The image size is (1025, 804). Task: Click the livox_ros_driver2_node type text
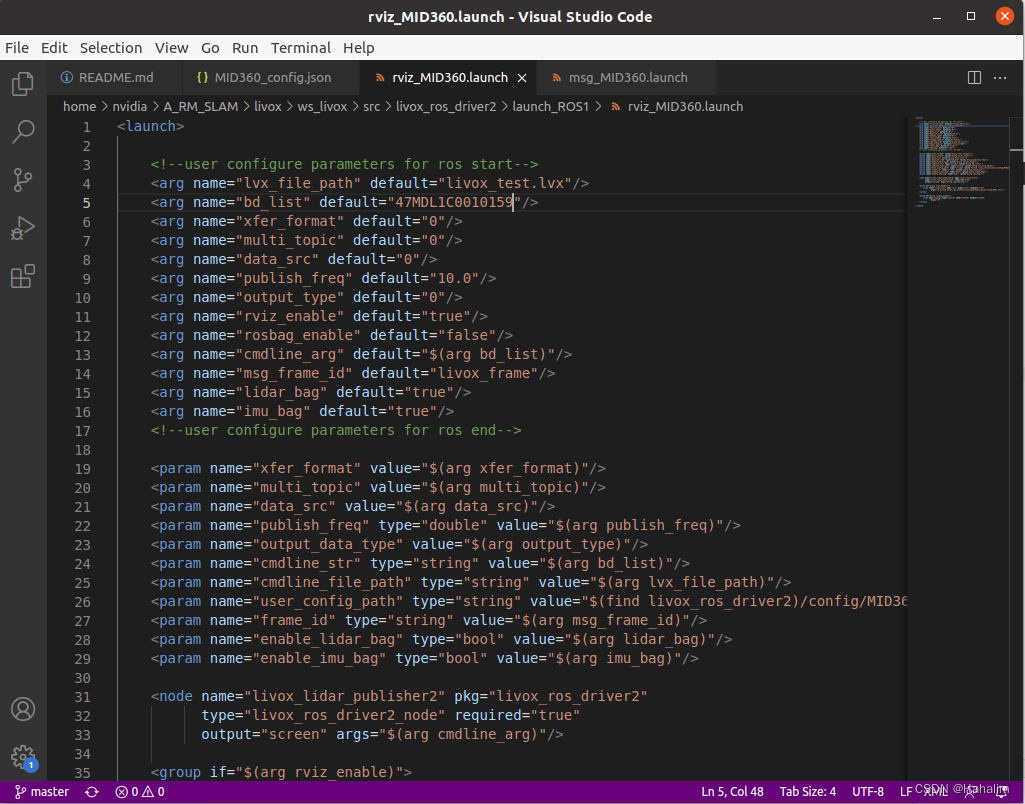344,716
